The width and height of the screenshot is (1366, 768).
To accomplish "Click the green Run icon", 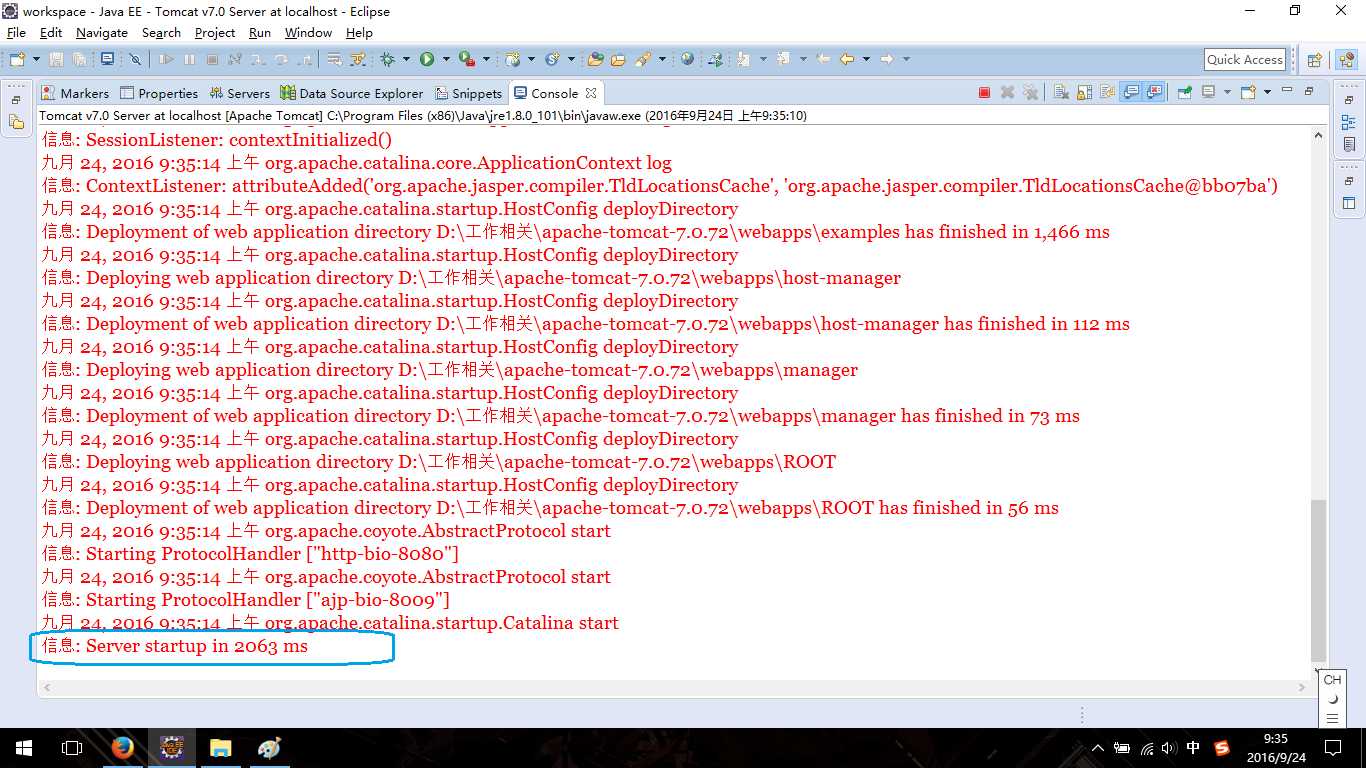I will (x=427, y=60).
